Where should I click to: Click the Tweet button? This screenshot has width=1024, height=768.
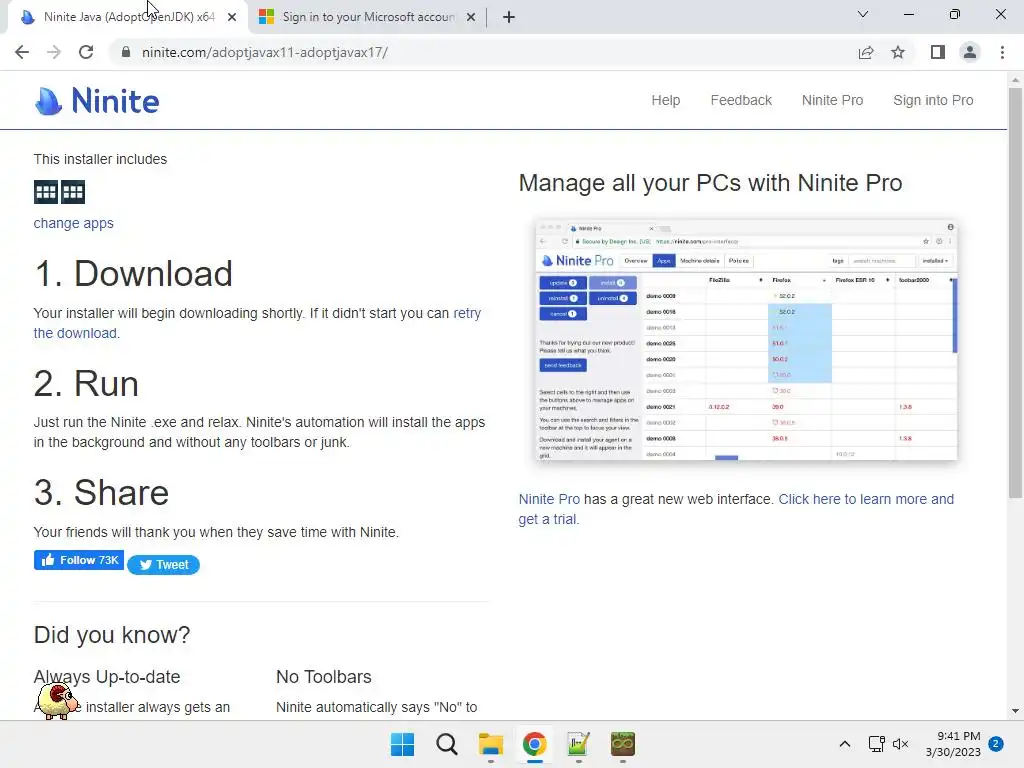tap(163, 565)
